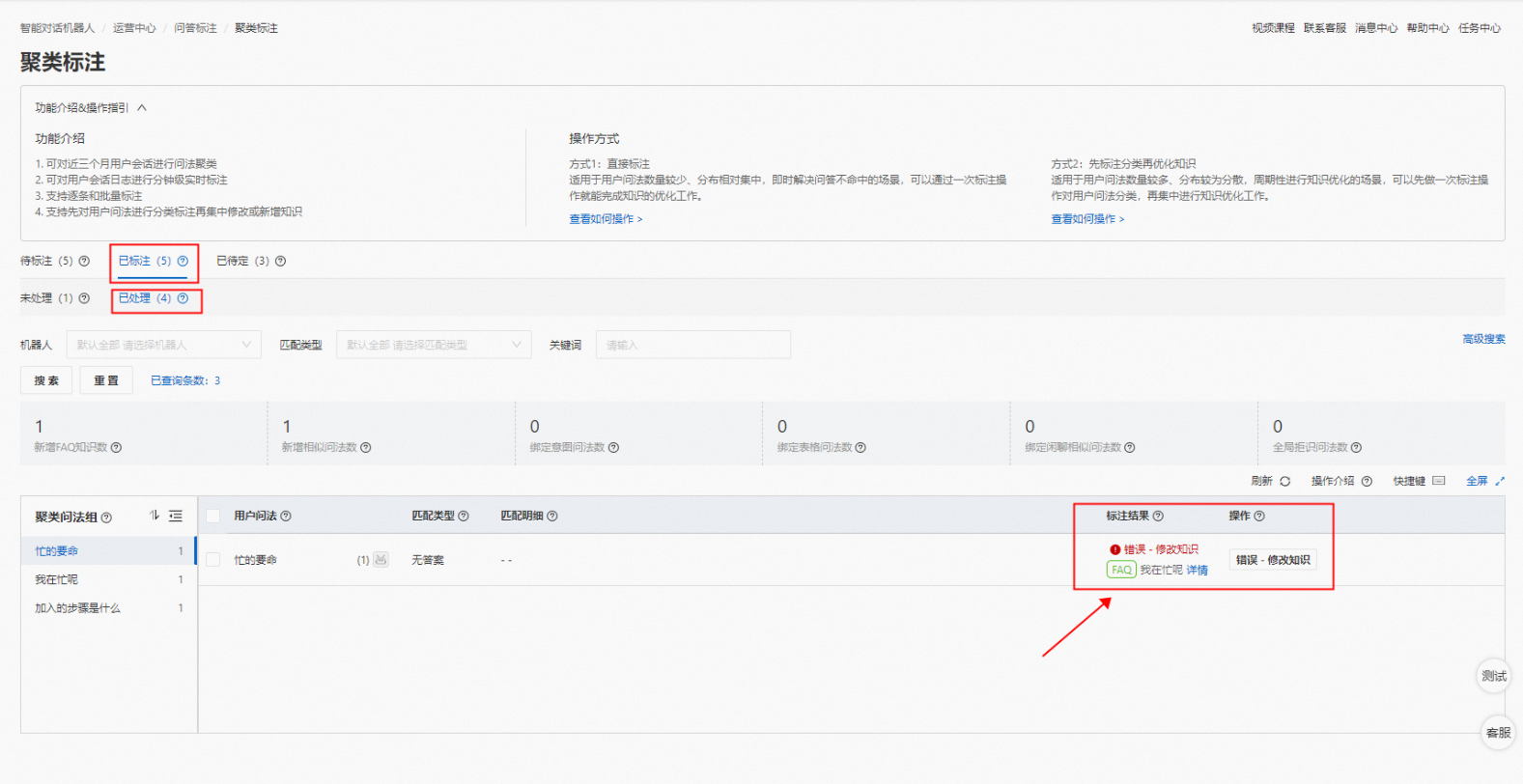Click help icon next to 绑定闲聊相似问法数
The width and height of the screenshot is (1523, 784).
pos(1130,447)
